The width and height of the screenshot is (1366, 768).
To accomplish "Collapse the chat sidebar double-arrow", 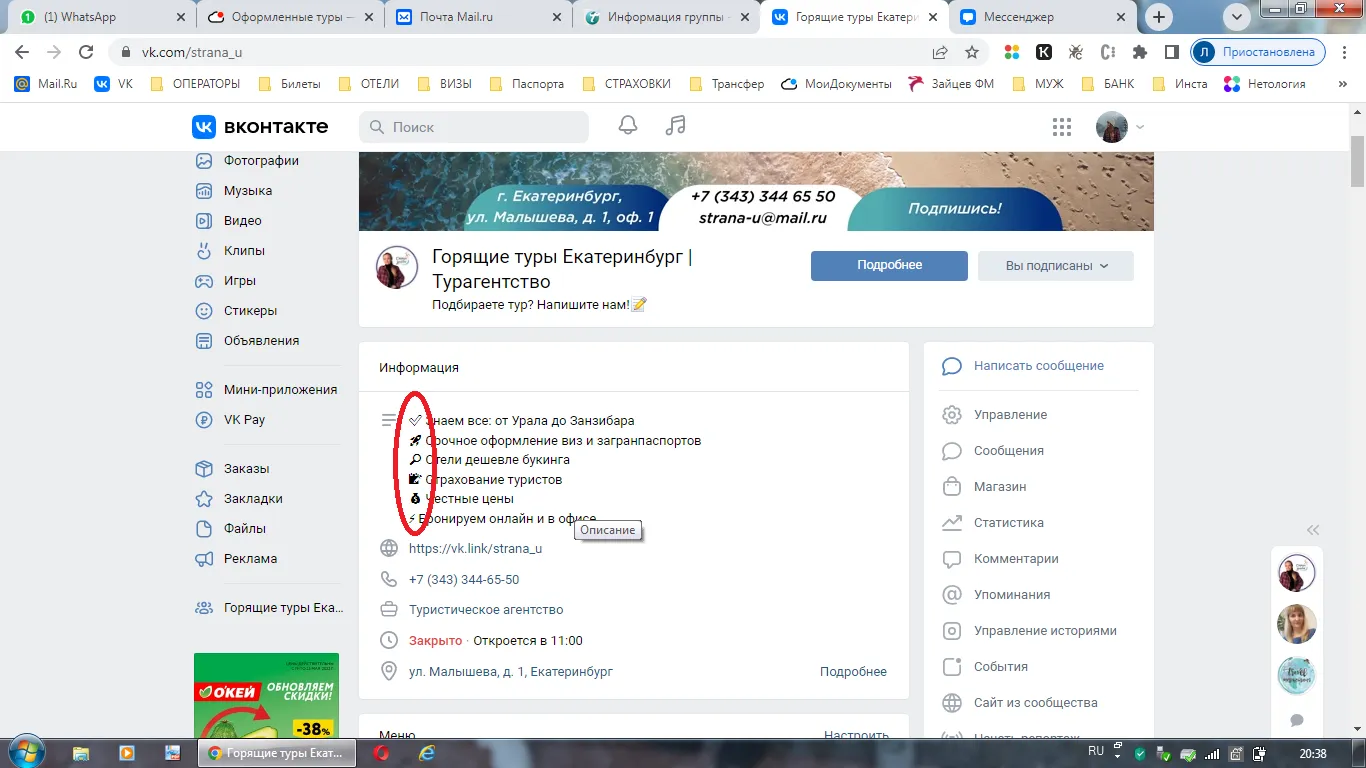I will click(x=1313, y=530).
